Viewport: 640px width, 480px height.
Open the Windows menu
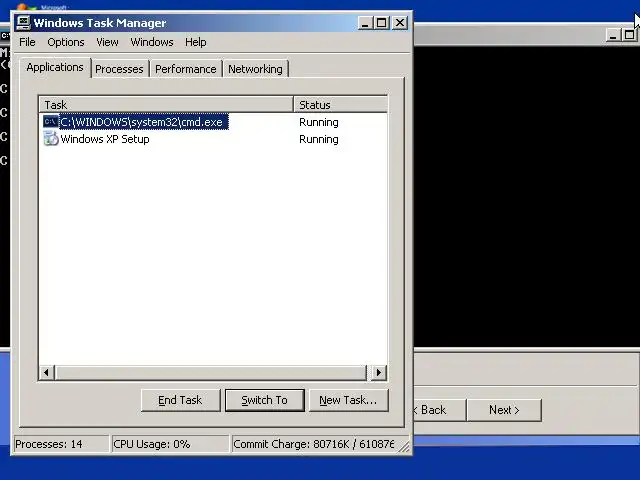[152, 42]
